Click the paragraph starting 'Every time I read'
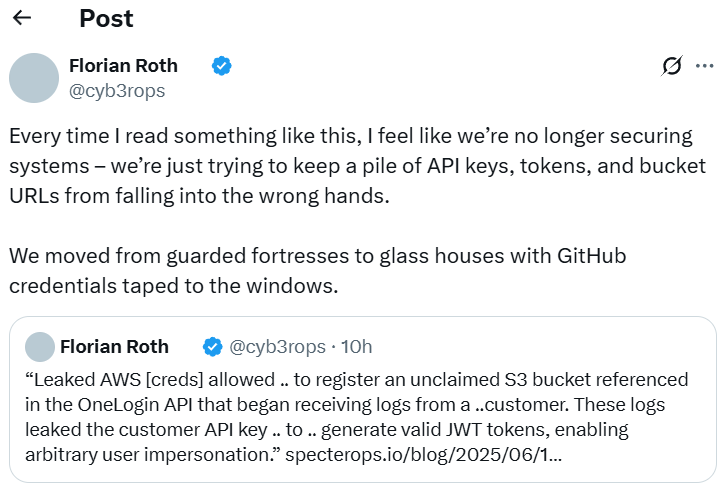Viewport: 727px width, 491px height. point(357,166)
